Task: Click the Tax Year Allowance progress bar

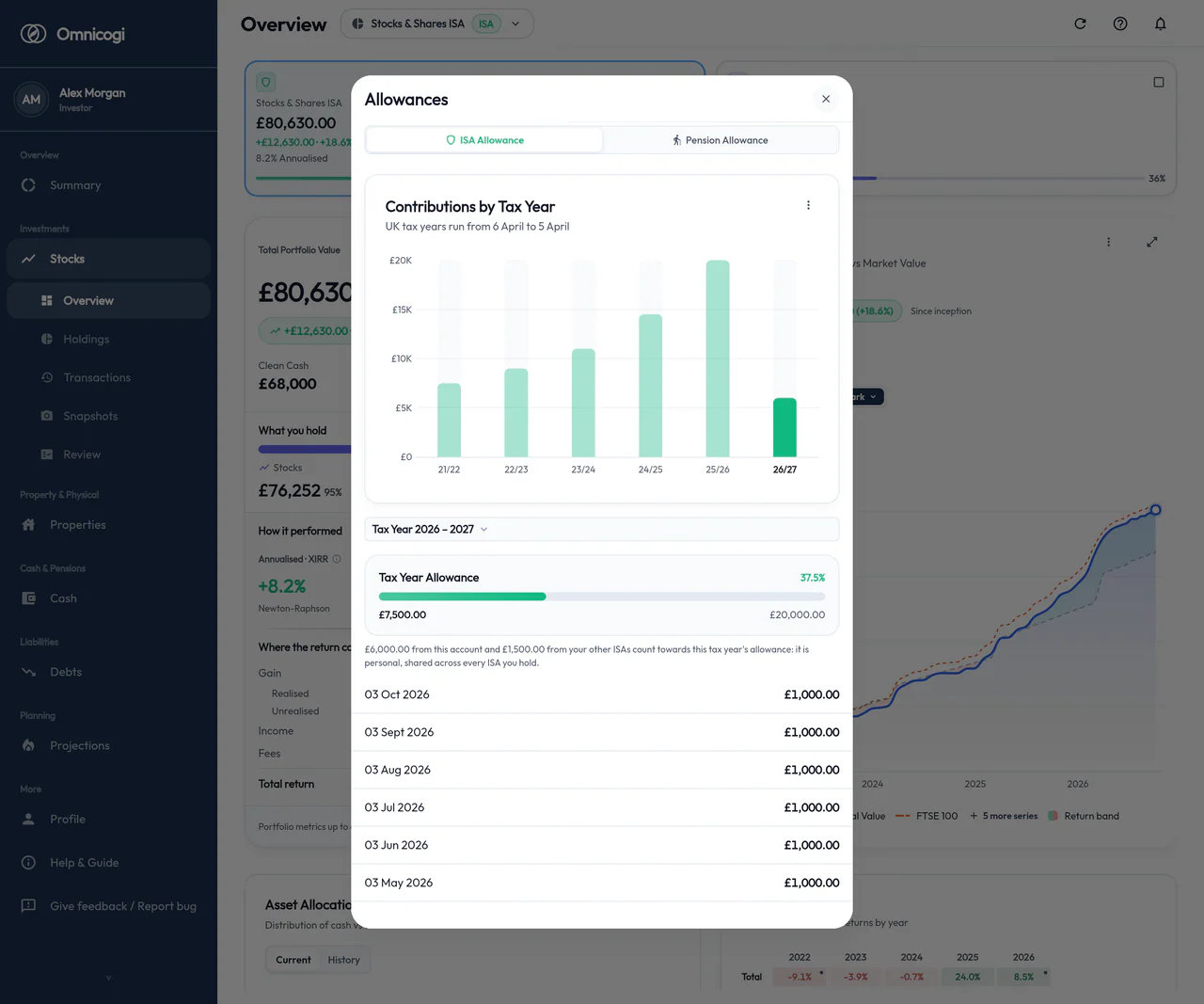Action: (x=602, y=597)
